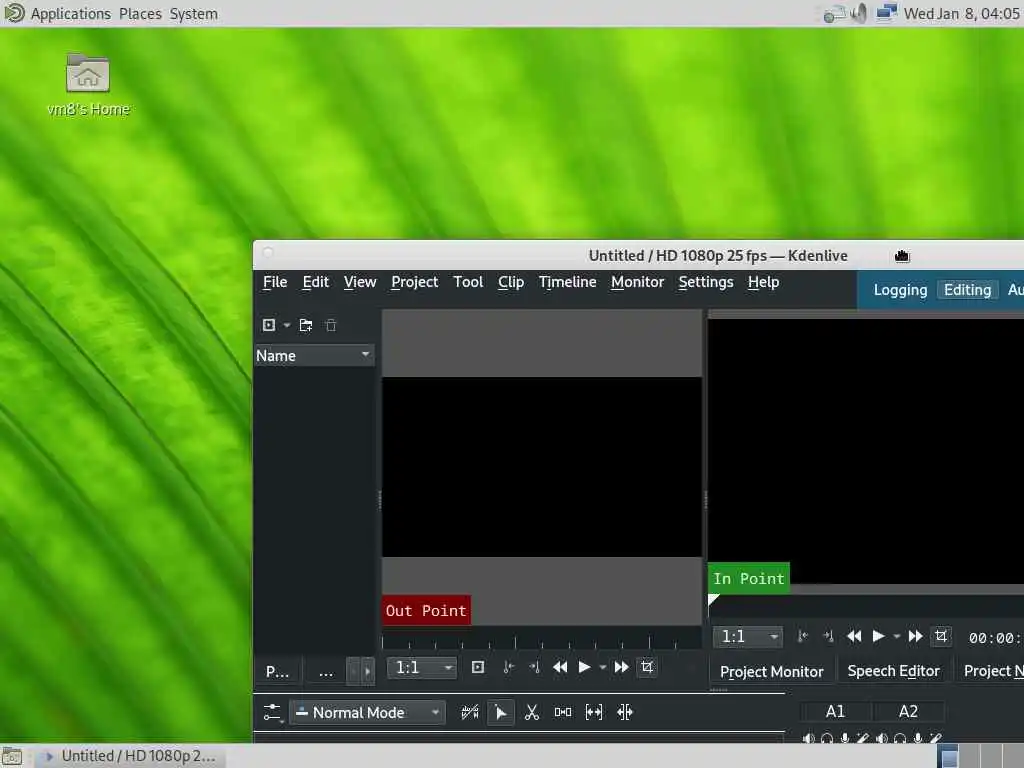Image resolution: width=1024 pixels, height=768 pixels.
Task: Fast forward in the clip monitor
Action: point(622,667)
